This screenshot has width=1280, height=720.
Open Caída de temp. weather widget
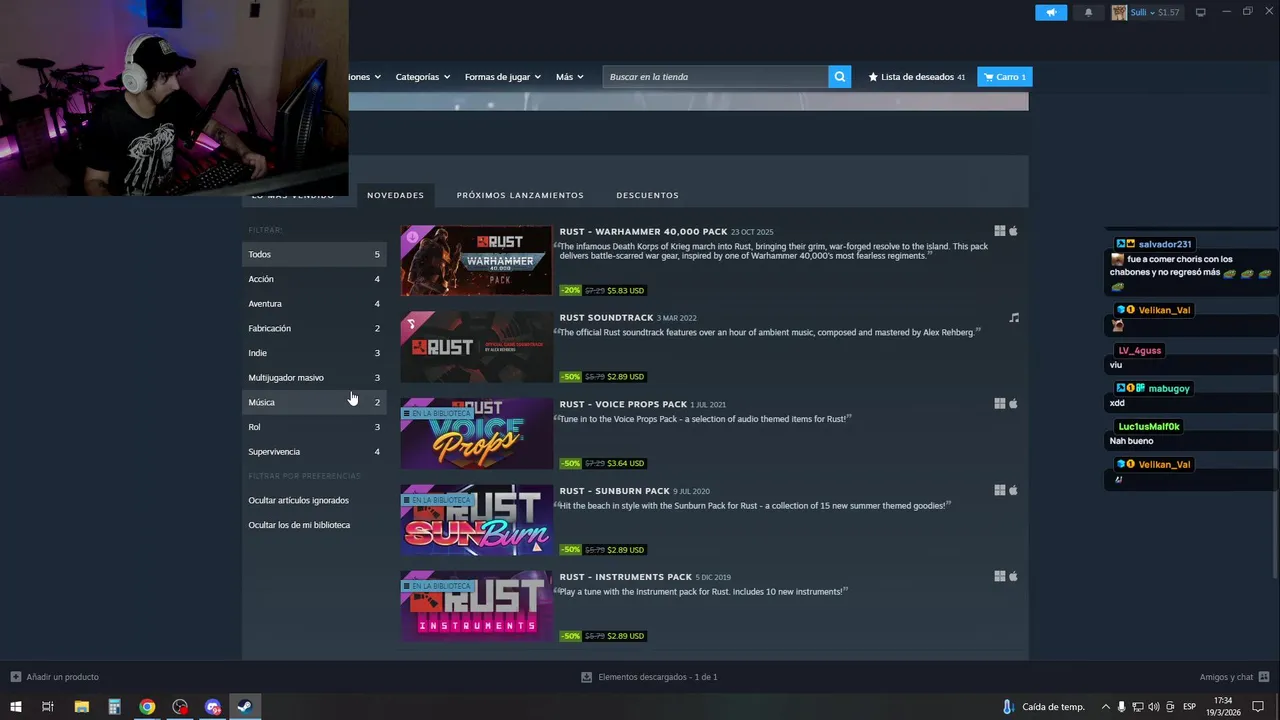pos(1042,707)
